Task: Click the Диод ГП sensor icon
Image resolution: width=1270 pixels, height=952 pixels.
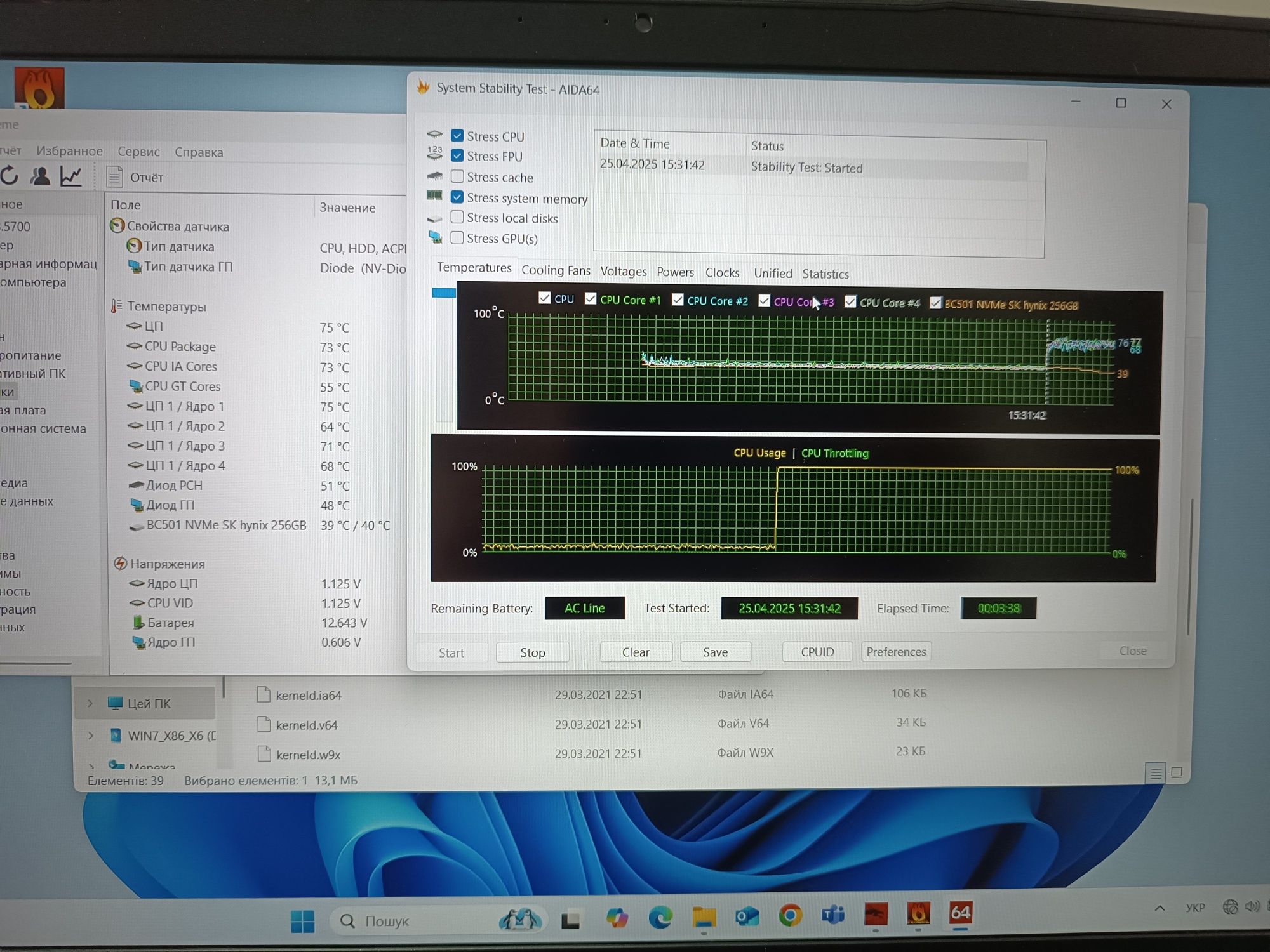Action: pos(137,505)
